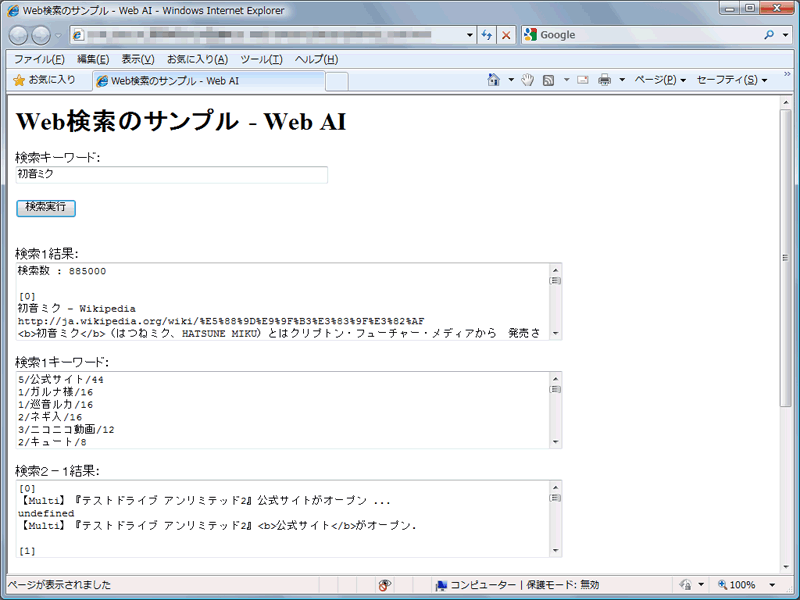Open the ファイル(F) menu
The image size is (800, 600).
[x=39, y=59]
